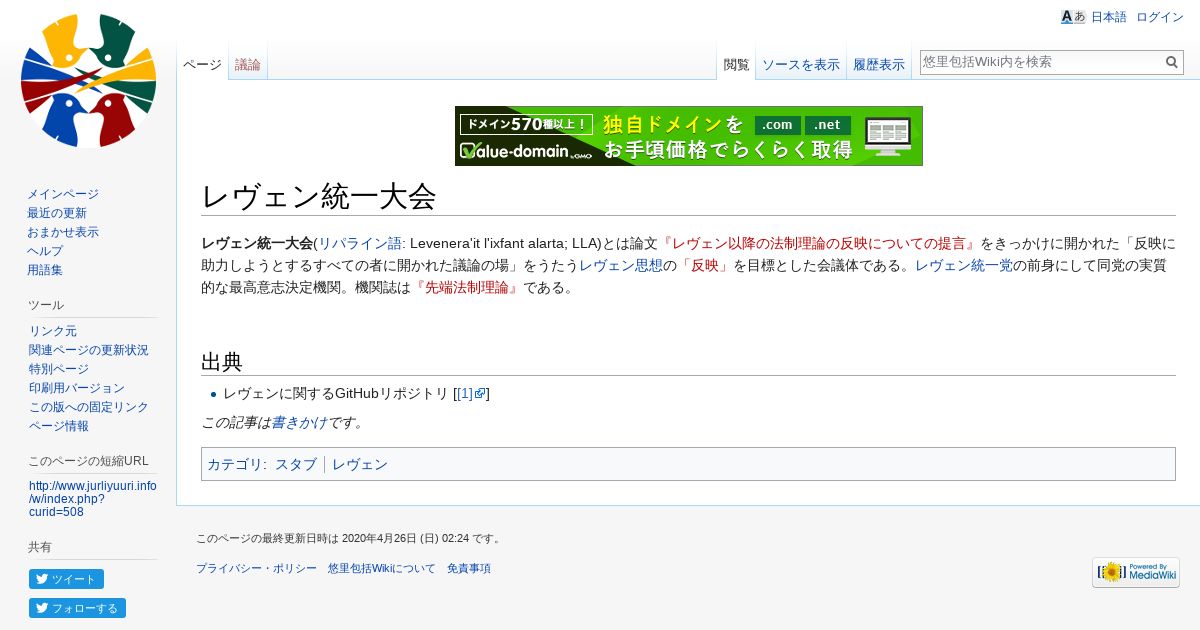Follow the リパライン語 link
Viewport: 1200px width, 630px height.
pos(360,243)
